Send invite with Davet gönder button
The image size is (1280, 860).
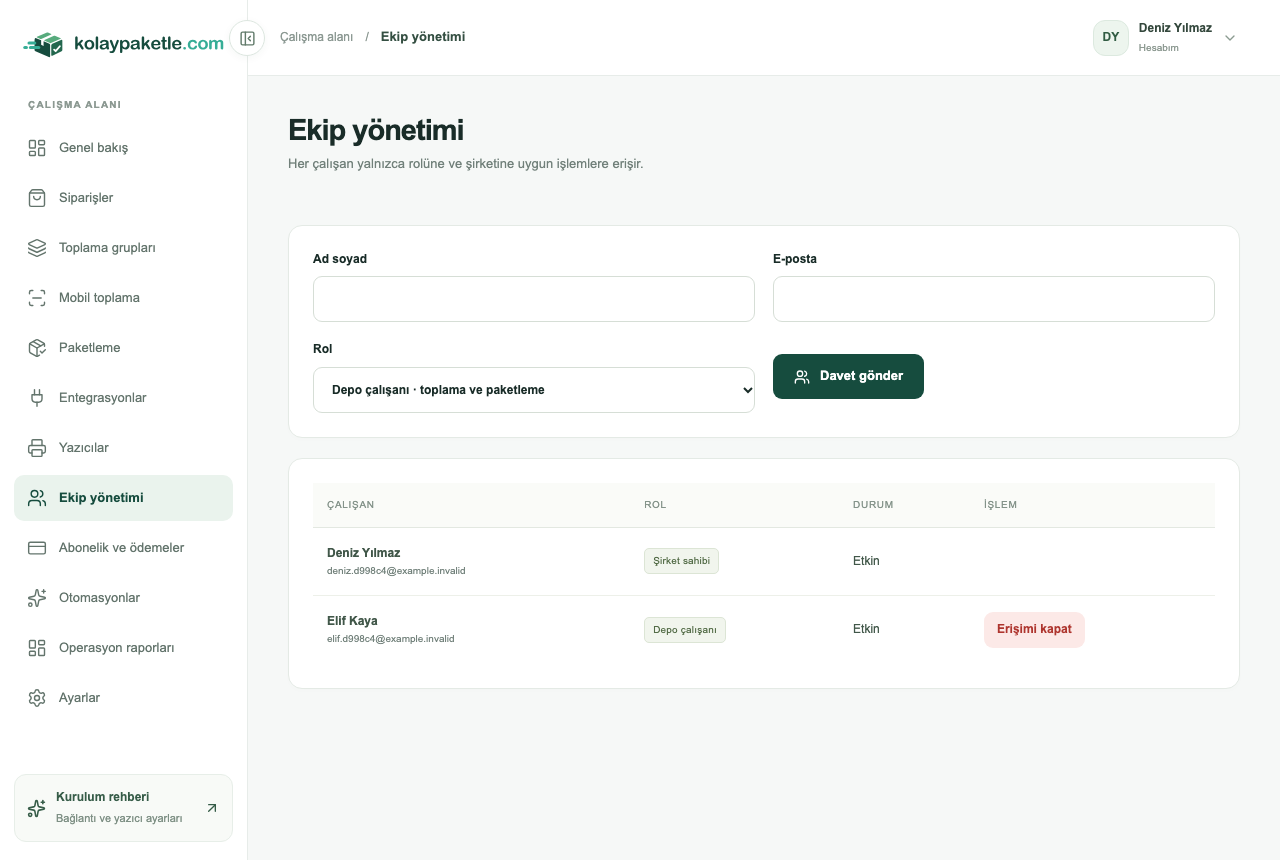(x=848, y=376)
